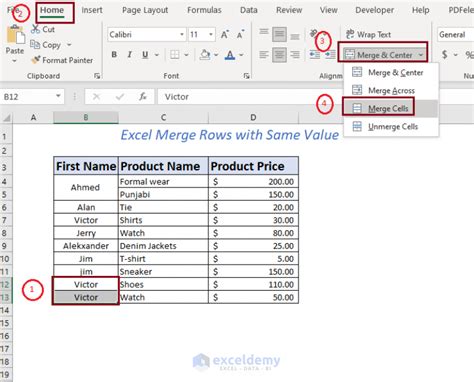Toggle Wrap Text
474x382 pixels.
368,34
